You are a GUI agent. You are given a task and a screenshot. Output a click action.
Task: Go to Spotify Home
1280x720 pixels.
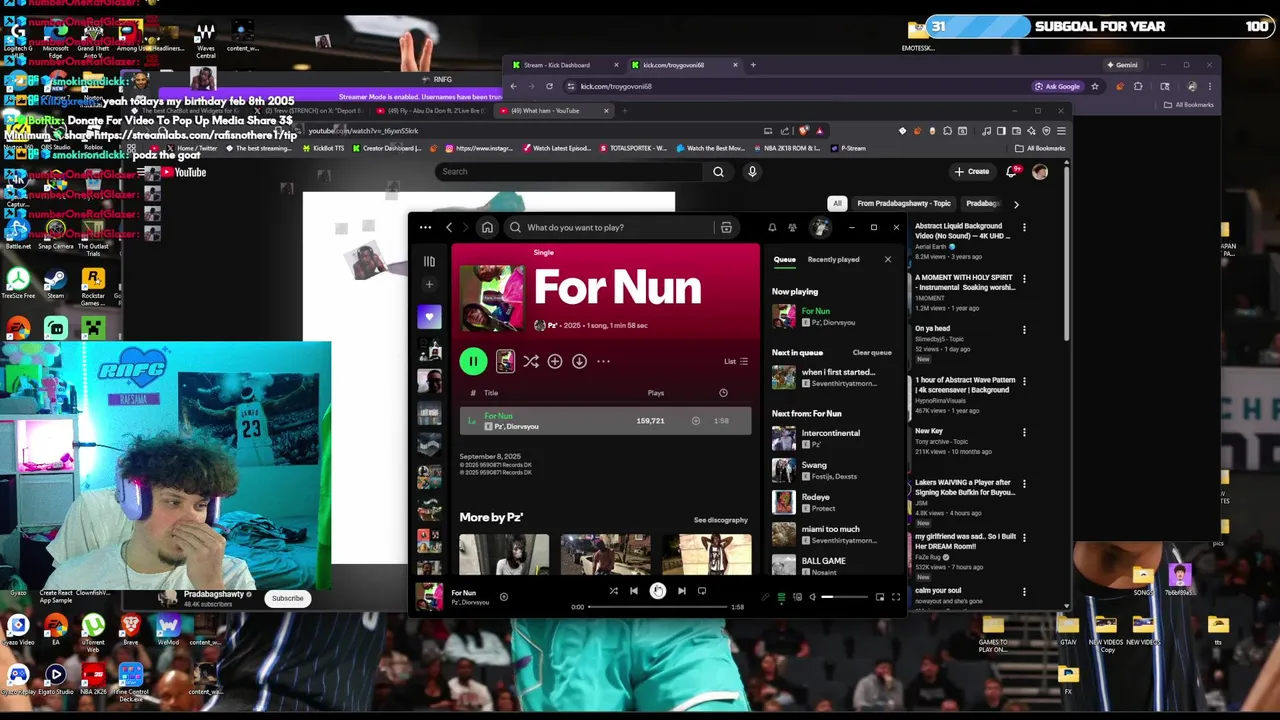pyautogui.click(x=487, y=227)
